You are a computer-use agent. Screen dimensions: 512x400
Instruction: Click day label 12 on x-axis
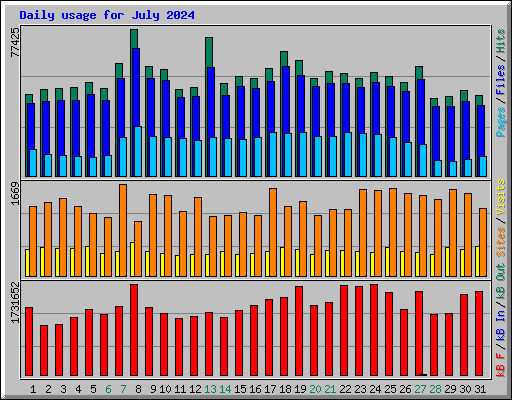[x=195, y=389]
